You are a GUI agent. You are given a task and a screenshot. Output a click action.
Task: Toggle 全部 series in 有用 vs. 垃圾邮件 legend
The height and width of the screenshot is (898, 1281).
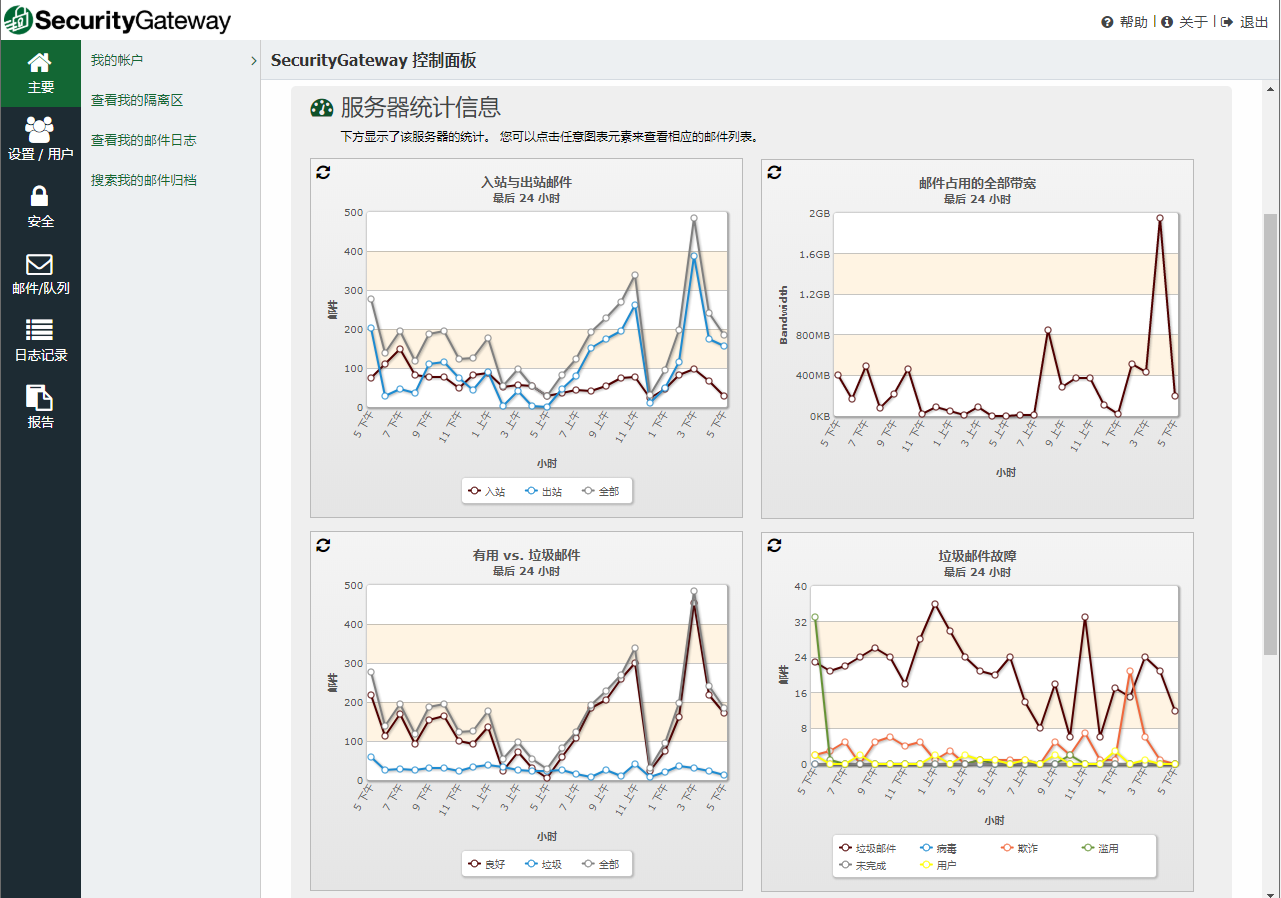coord(600,864)
